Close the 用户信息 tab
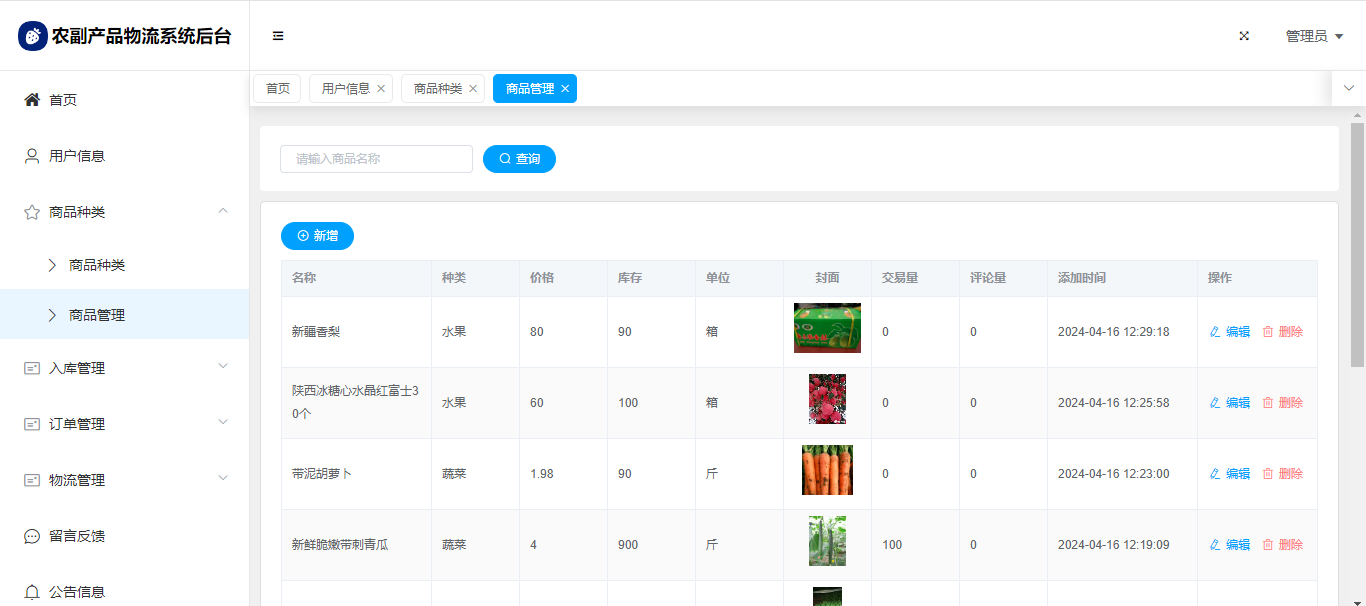 pos(381,89)
